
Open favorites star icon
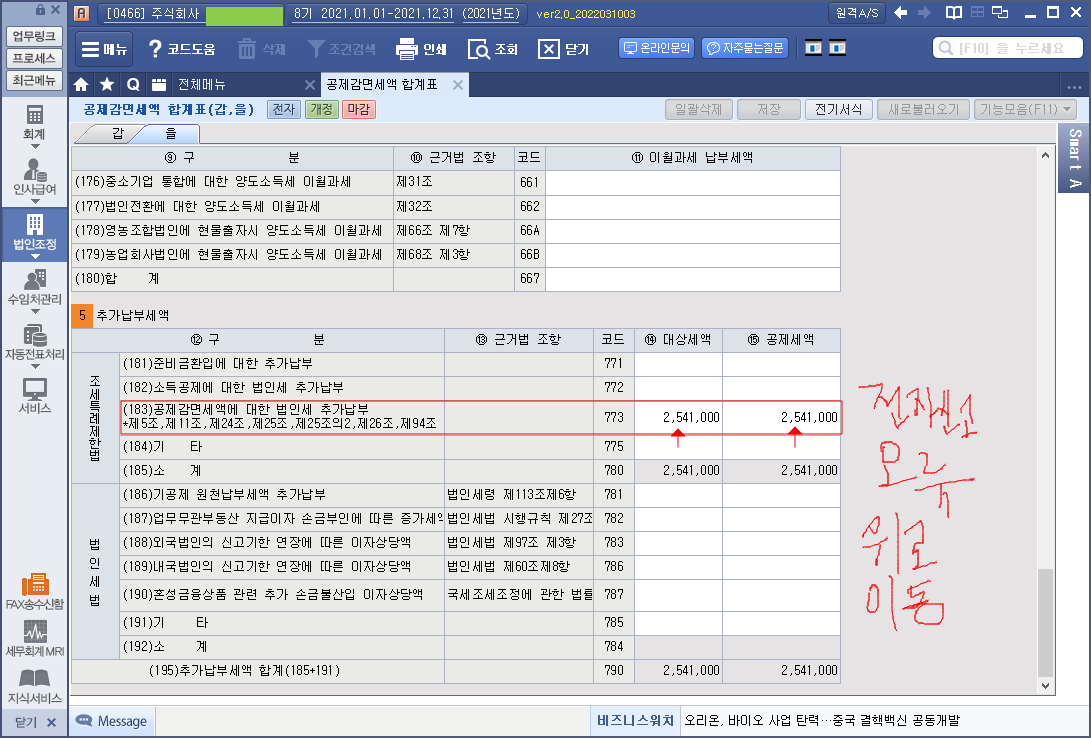(x=107, y=85)
